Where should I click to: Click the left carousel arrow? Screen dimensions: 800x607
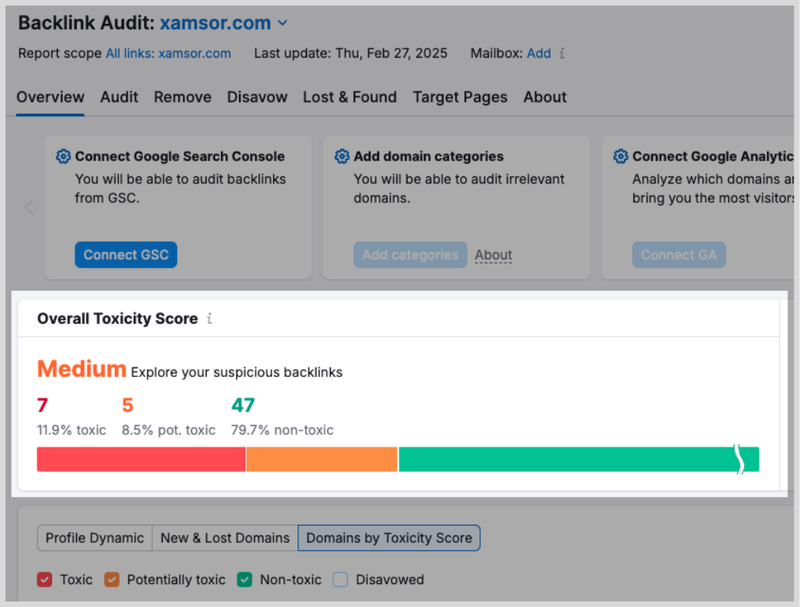[x=29, y=207]
